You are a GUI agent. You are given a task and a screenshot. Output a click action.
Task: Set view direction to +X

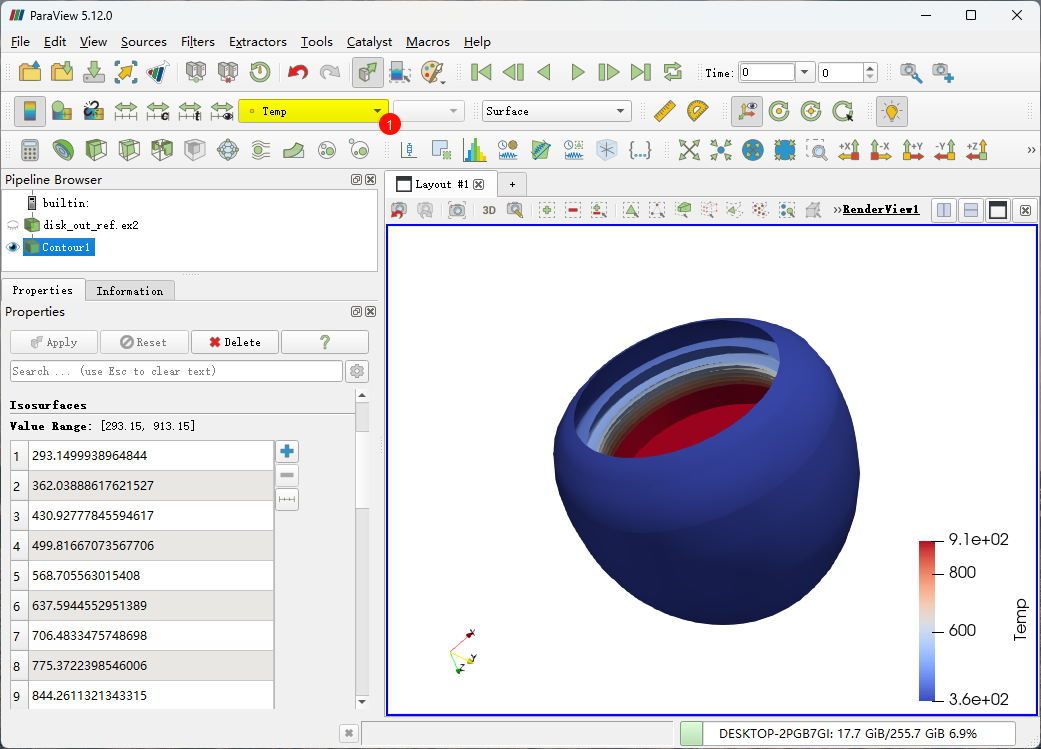coord(849,150)
